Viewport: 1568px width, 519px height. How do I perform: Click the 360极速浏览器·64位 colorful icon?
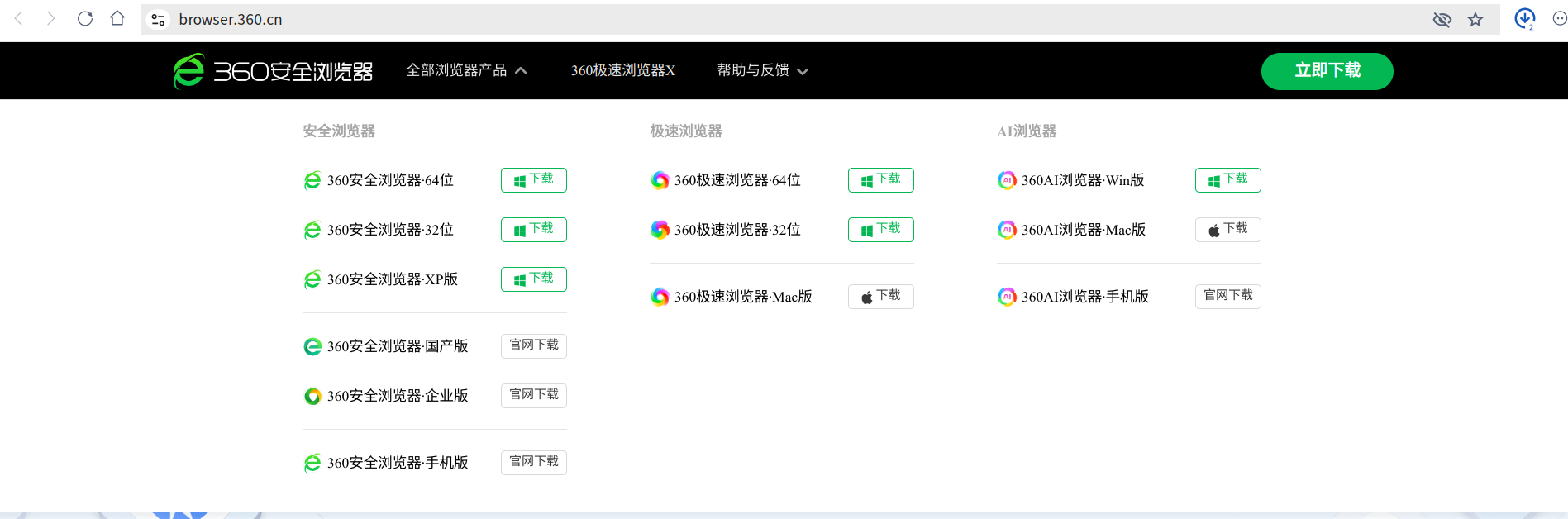coord(660,180)
